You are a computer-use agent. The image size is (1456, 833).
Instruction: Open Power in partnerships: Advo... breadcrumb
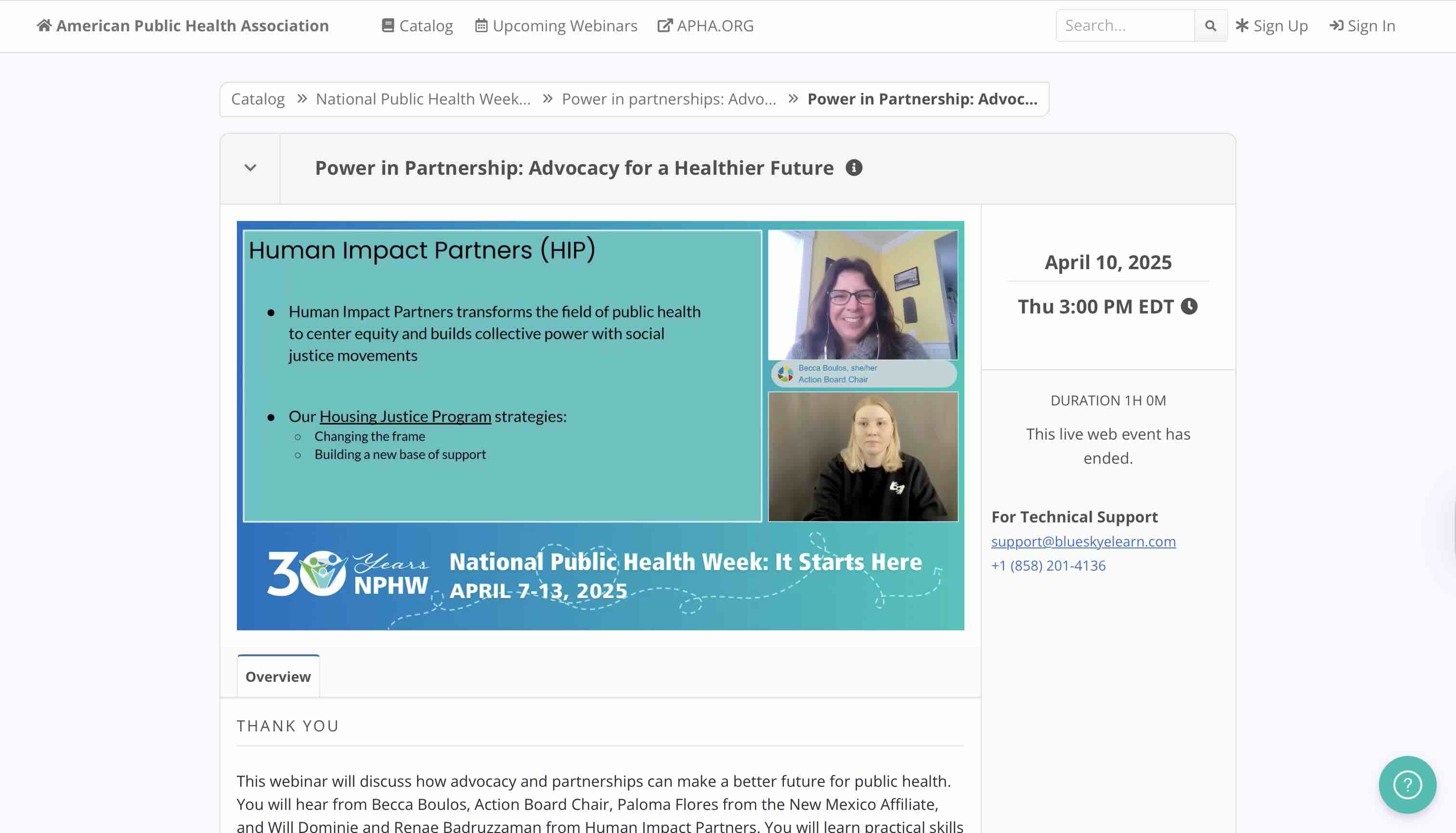click(x=669, y=99)
